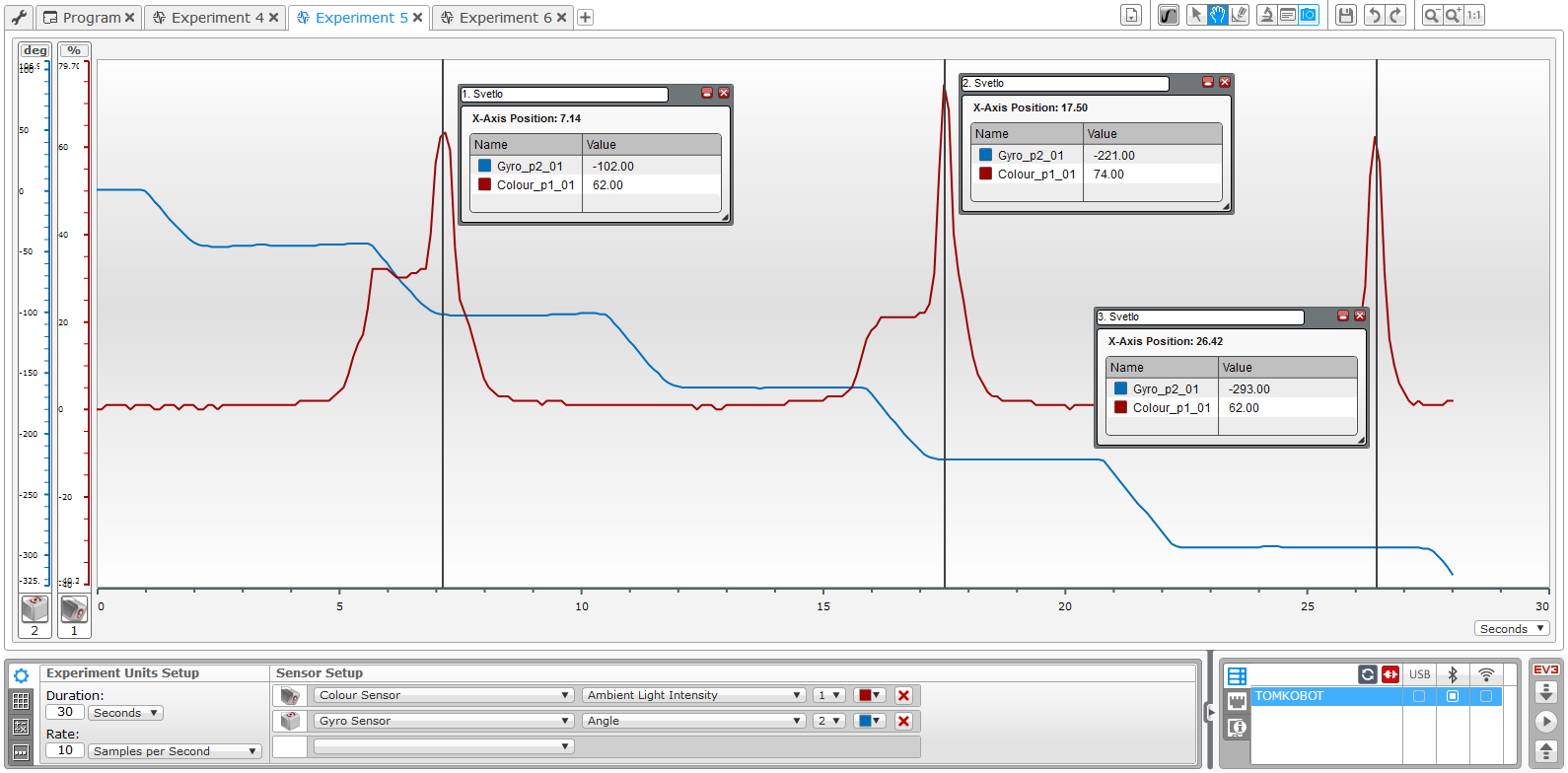Click the save floppy disk icon
This screenshot has height=773, width=1568.
[1345, 15]
